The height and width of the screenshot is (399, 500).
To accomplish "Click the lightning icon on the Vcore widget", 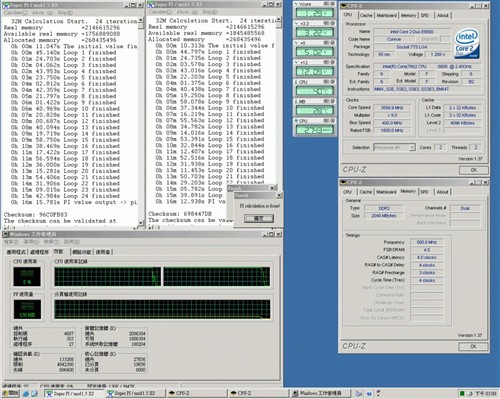I will pyautogui.click(x=296, y=4).
